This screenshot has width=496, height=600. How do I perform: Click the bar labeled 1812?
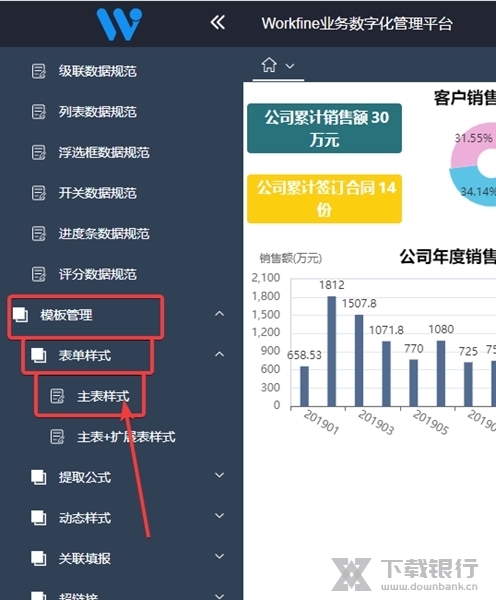[331, 351]
